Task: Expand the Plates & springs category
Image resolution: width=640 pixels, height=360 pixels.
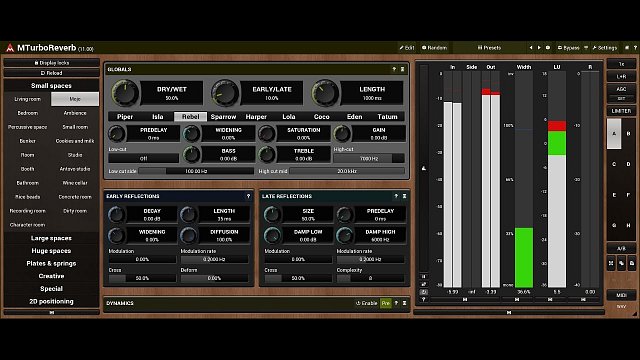Action: [x=51, y=263]
